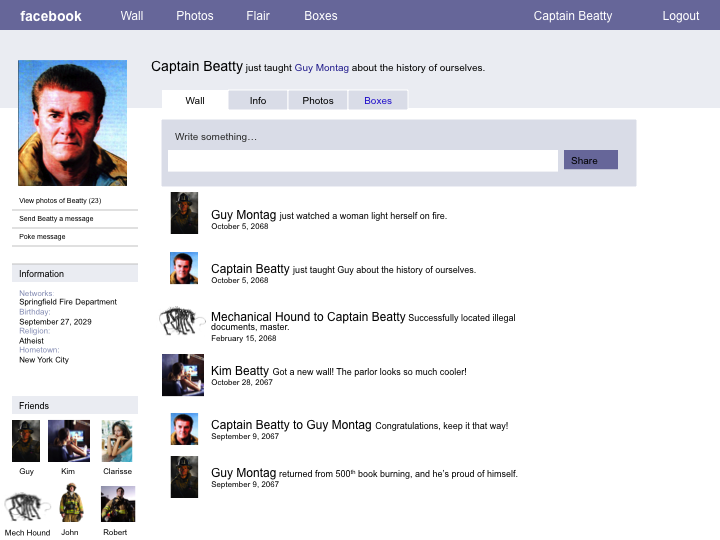The width and height of the screenshot is (720, 540).
Task: Click the Logout link
Action: (681, 16)
